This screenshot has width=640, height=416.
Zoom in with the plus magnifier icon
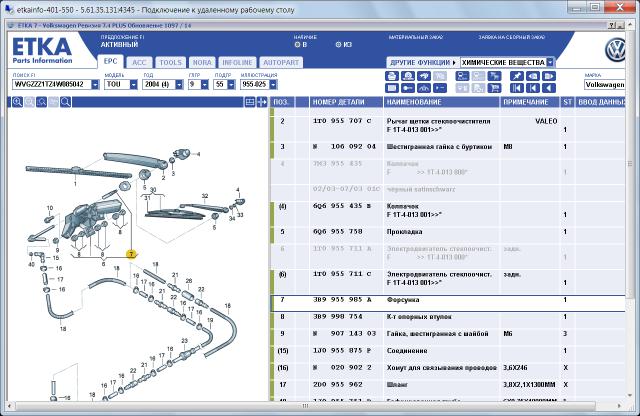pos(17,102)
